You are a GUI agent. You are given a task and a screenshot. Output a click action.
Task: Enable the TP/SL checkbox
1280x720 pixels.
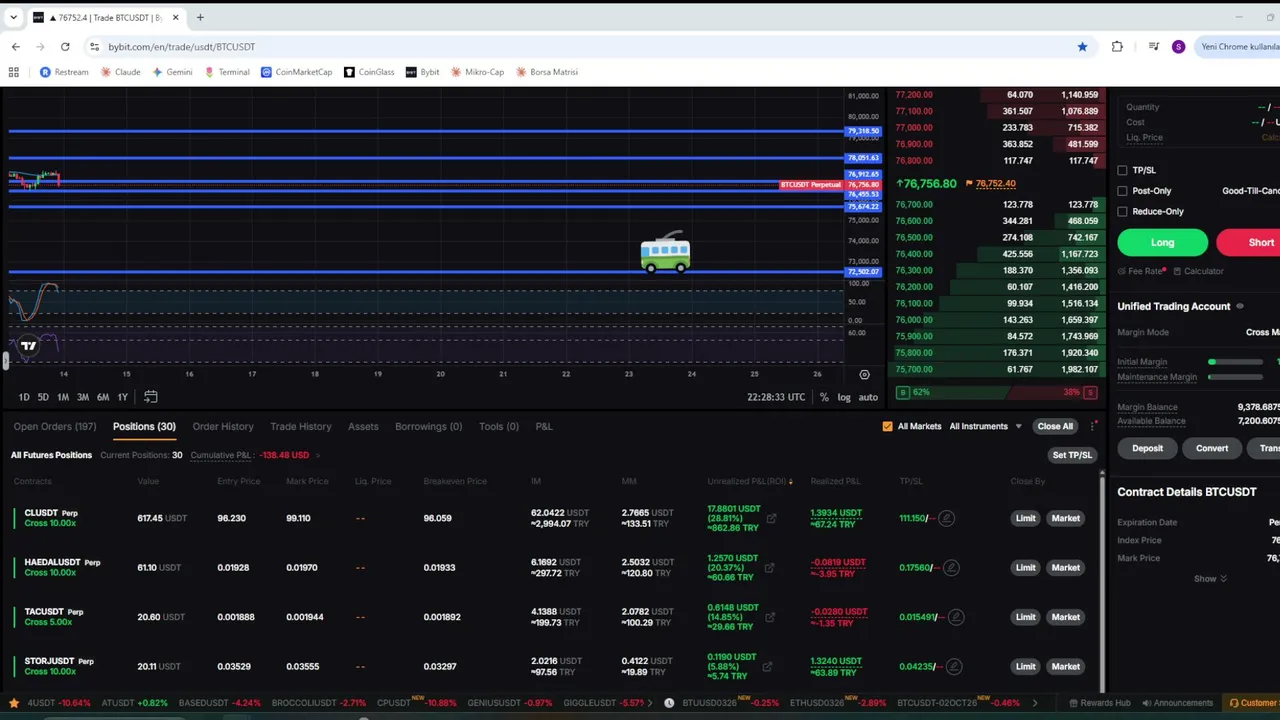[1122, 171]
